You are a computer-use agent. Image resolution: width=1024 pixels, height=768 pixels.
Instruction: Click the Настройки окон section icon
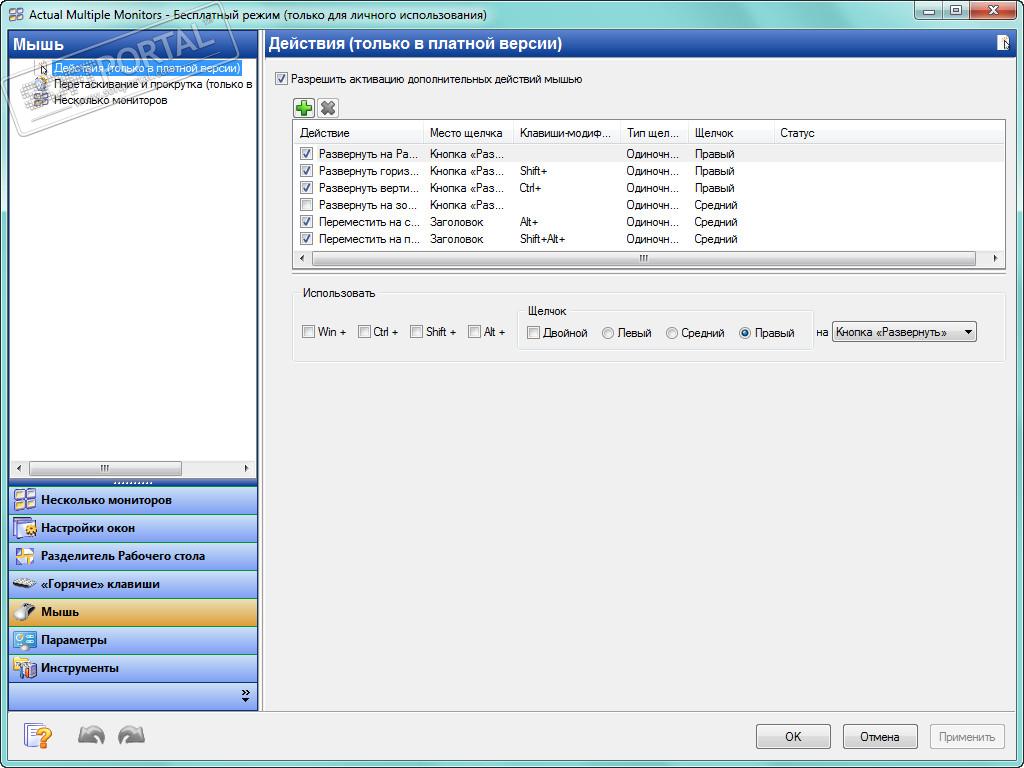(x=25, y=528)
